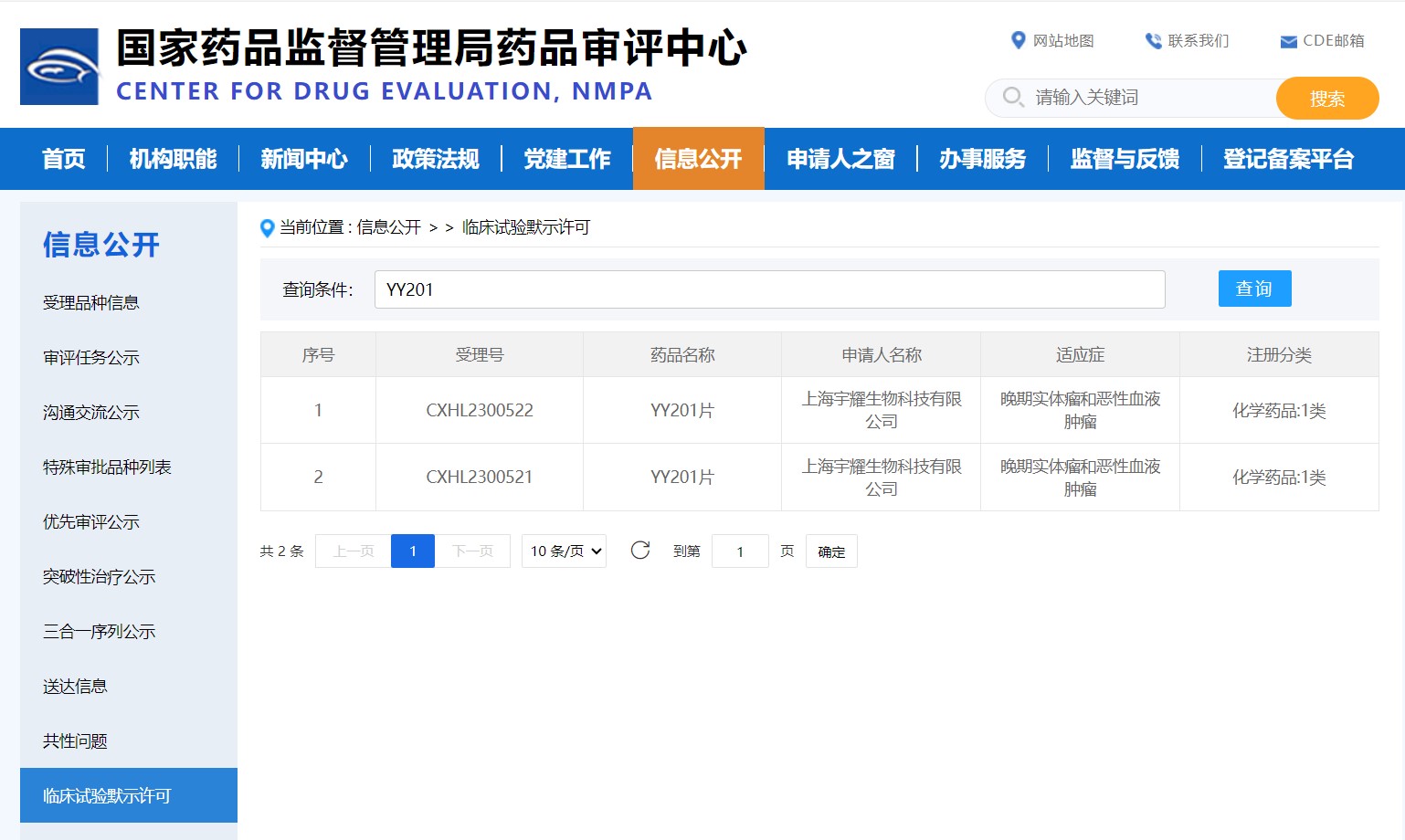This screenshot has width=1405, height=840.
Task: Click the 确定 page jump button
Action: click(831, 551)
